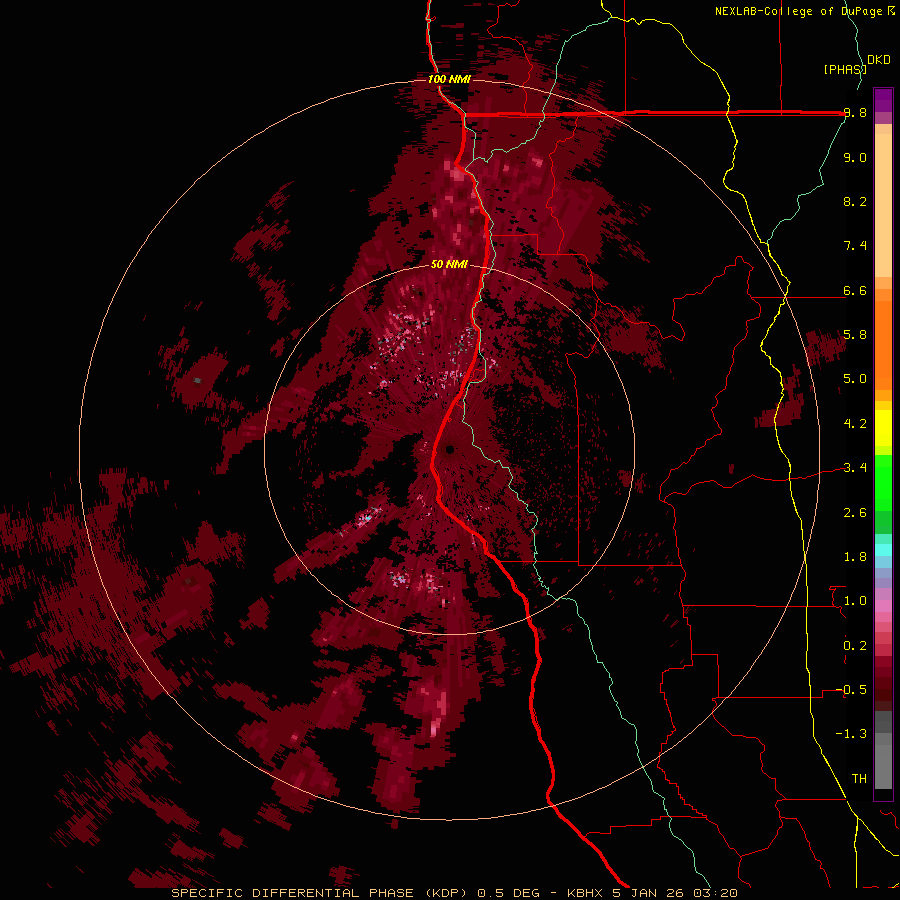This screenshot has width=900, height=900.
Task: Click the 1.8 scale value
Action: (x=855, y=557)
